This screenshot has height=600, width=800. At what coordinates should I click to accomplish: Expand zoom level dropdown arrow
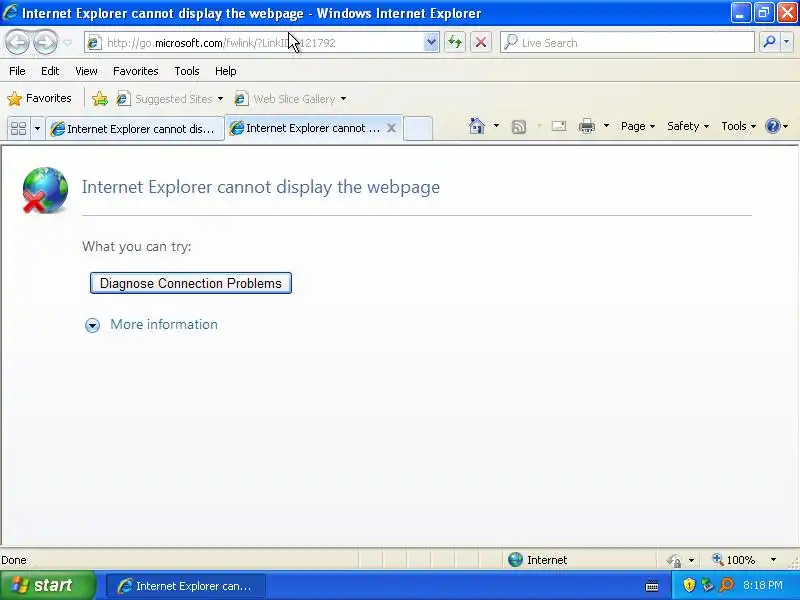pos(773,560)
